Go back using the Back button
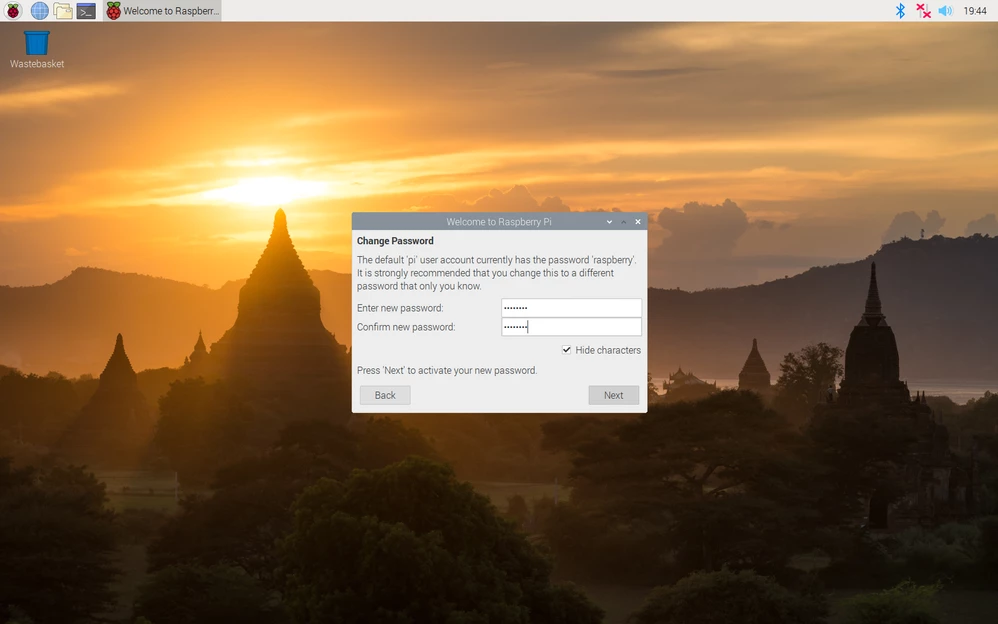Viewport: 998px width, 624px height. point(384,394)
